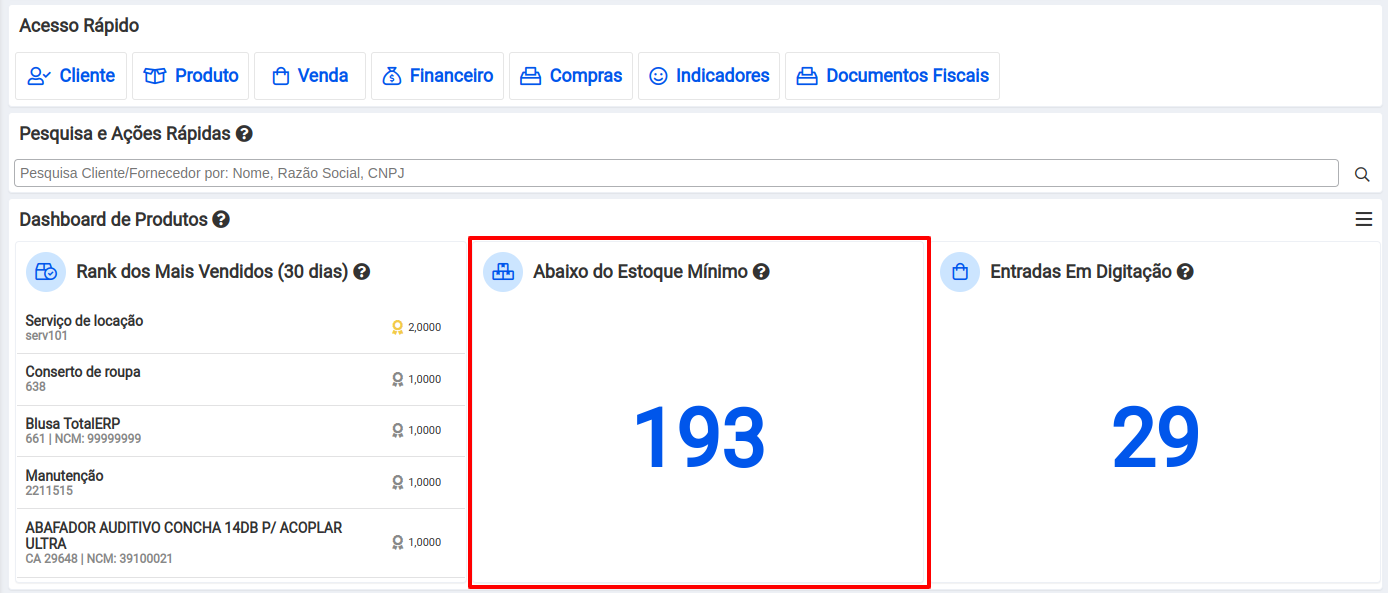Open the Cliente quick access button

71,76
